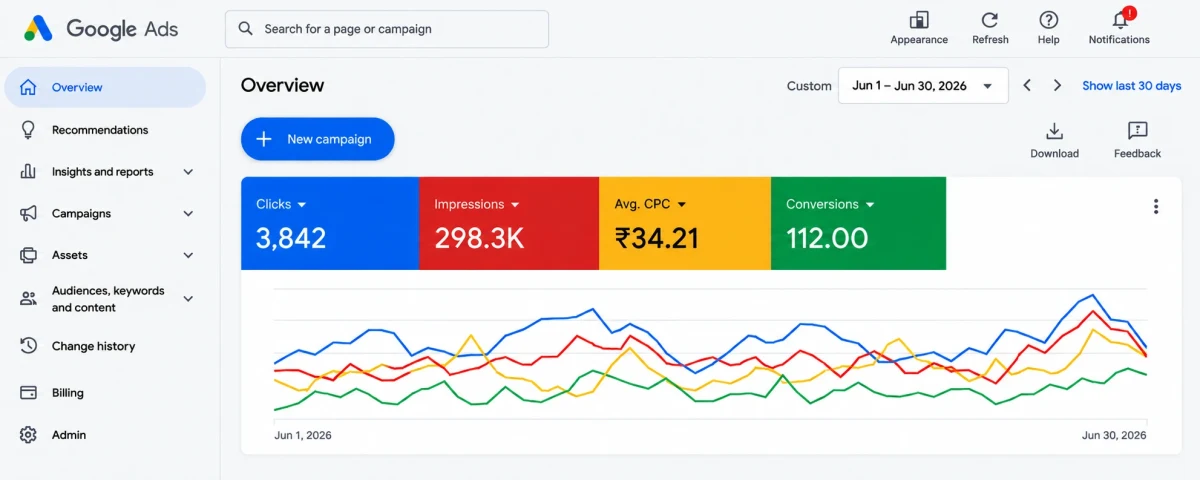Image resolution: width=1200 pixels, height=480 pixels.
Task: Click the Overview home icon
Action: click(29, 87)
